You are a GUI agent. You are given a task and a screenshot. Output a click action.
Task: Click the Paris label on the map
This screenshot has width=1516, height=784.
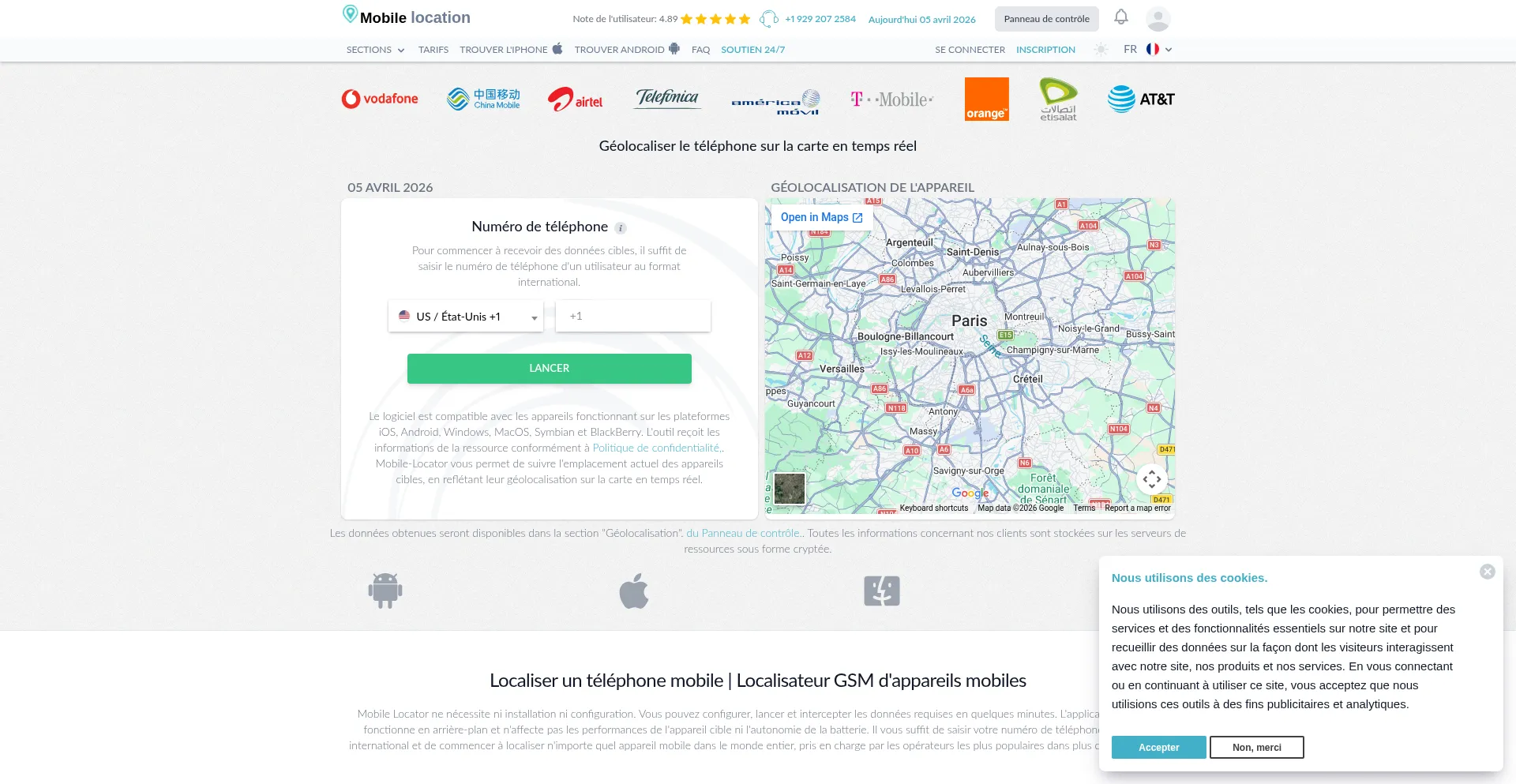click(x=970, y=321)
